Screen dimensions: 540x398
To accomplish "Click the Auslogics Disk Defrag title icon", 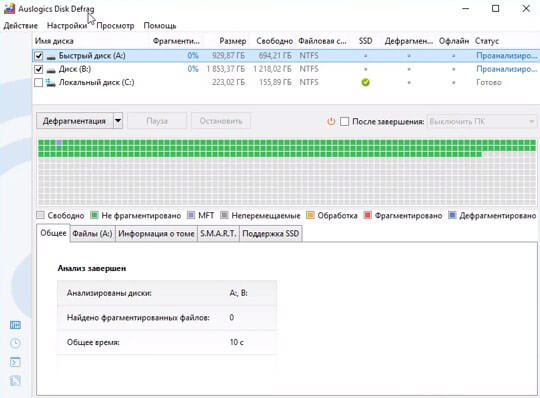I will coord(9,8).
